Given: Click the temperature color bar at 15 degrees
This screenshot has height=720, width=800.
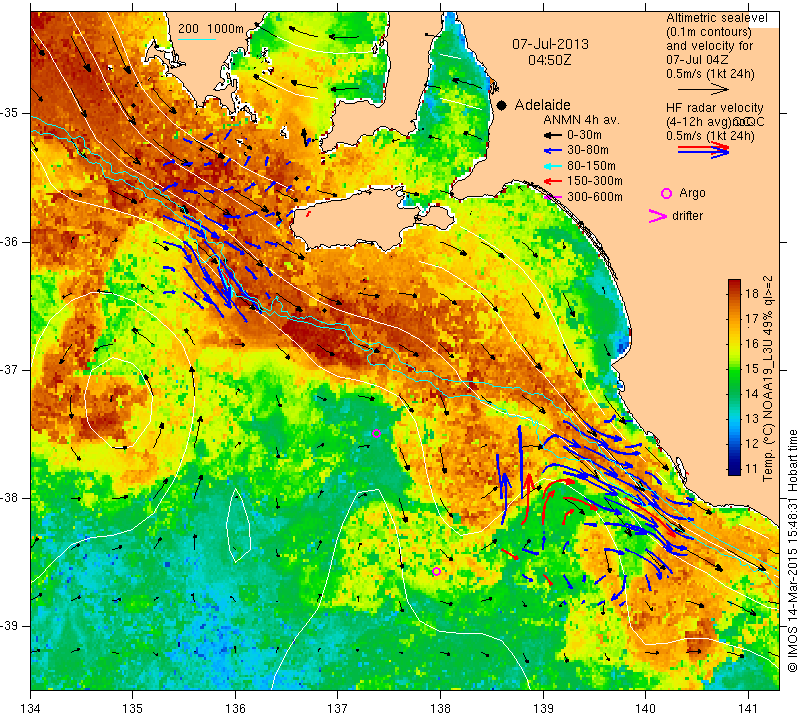Looking at the screenshot, I should tap(734, 368).
